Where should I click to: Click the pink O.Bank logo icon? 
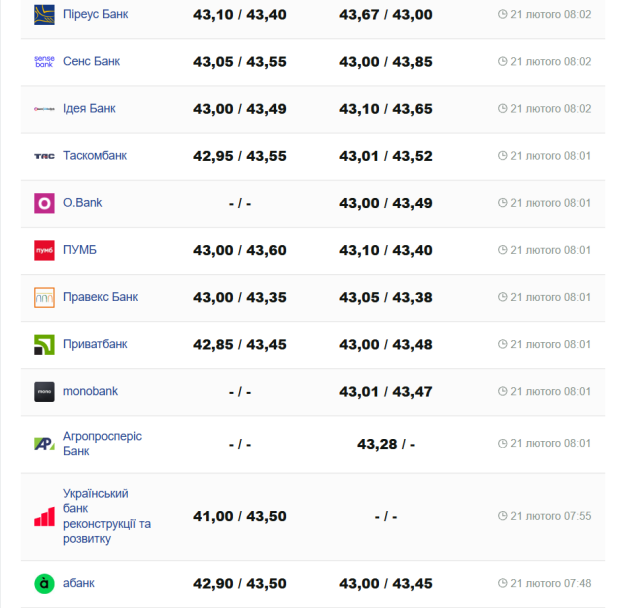(x=44, y=203)
